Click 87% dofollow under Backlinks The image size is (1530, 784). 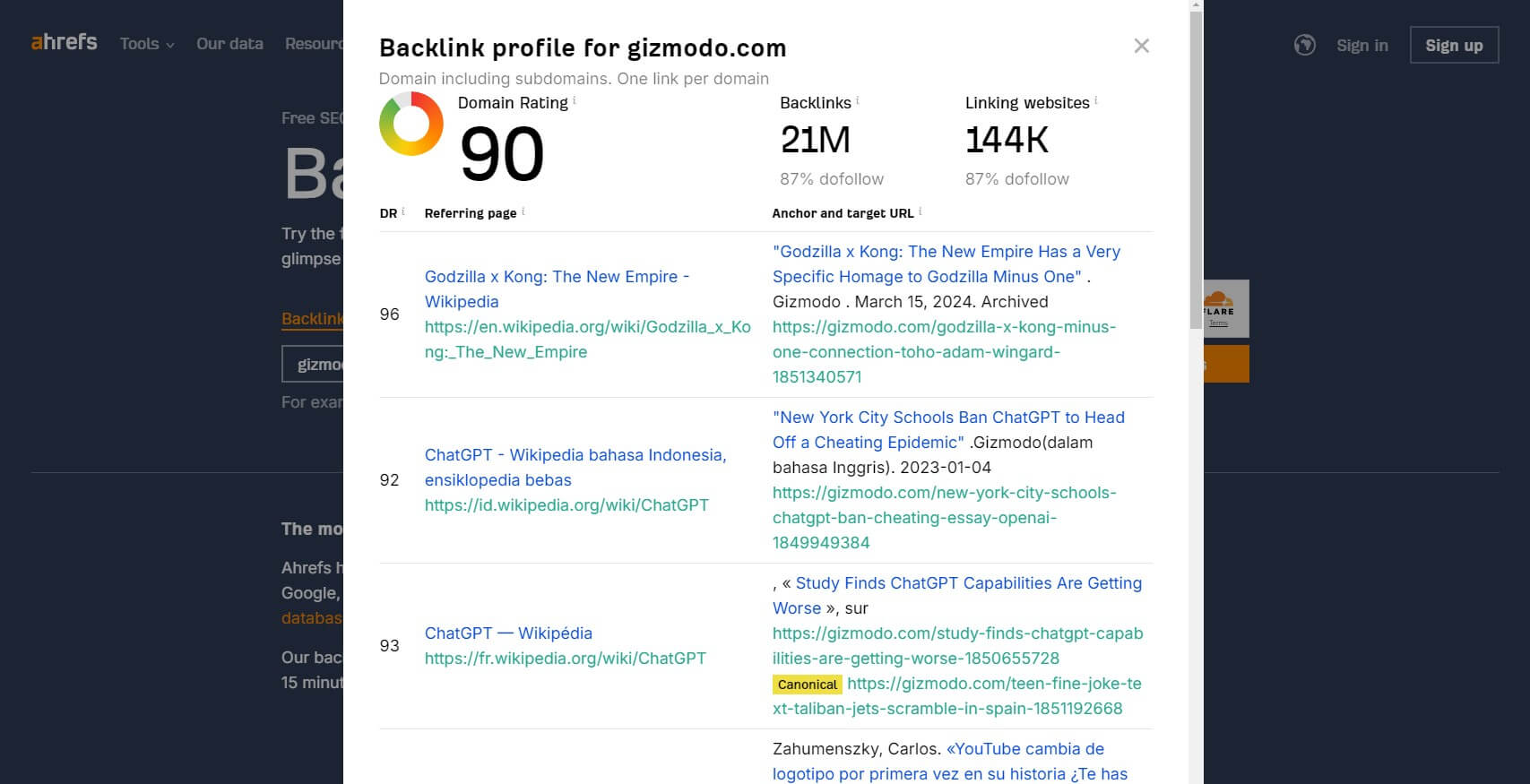pos(832,179)
